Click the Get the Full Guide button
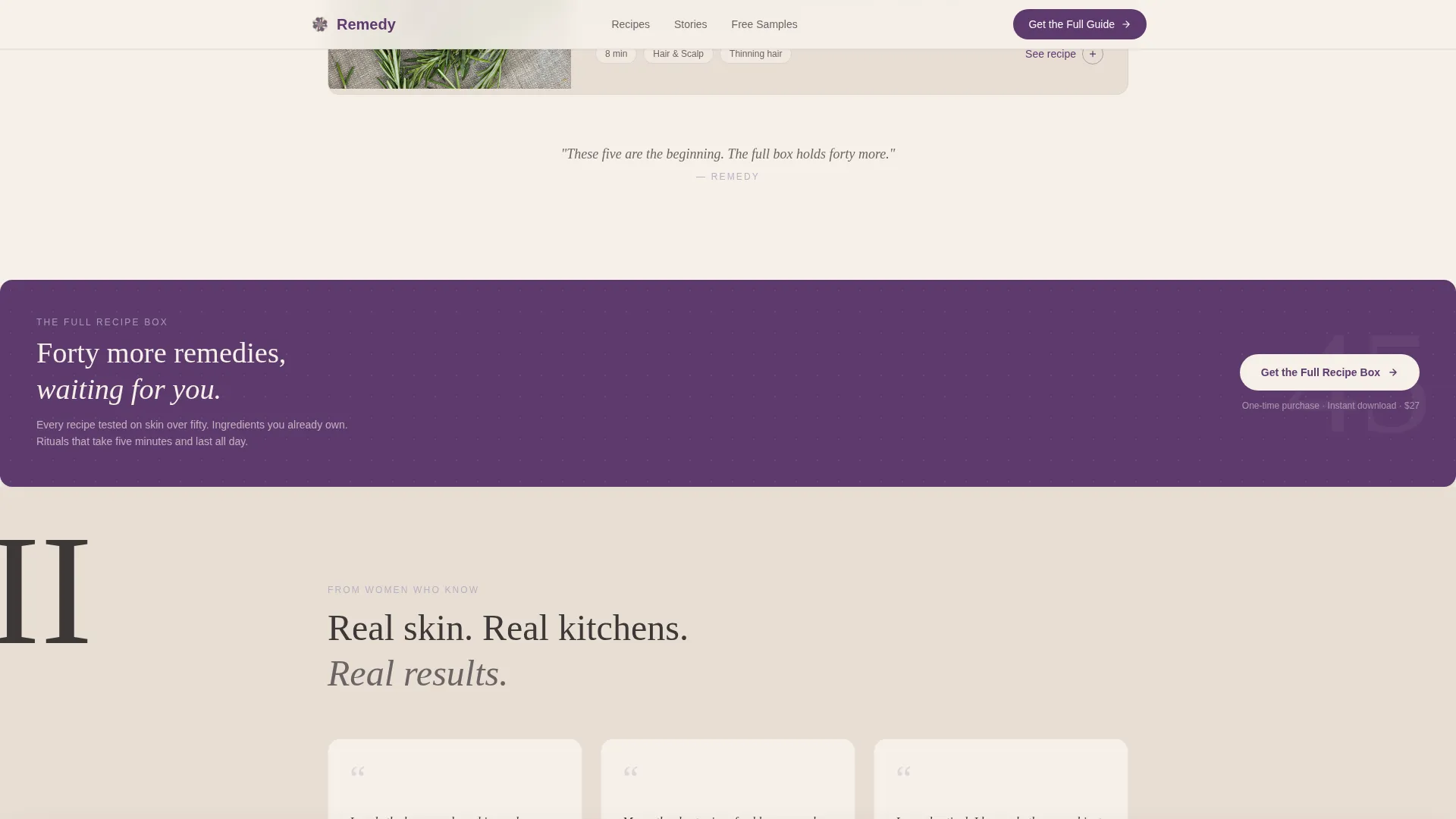This screenshot has width=1456, height=819. (1079, 24)
